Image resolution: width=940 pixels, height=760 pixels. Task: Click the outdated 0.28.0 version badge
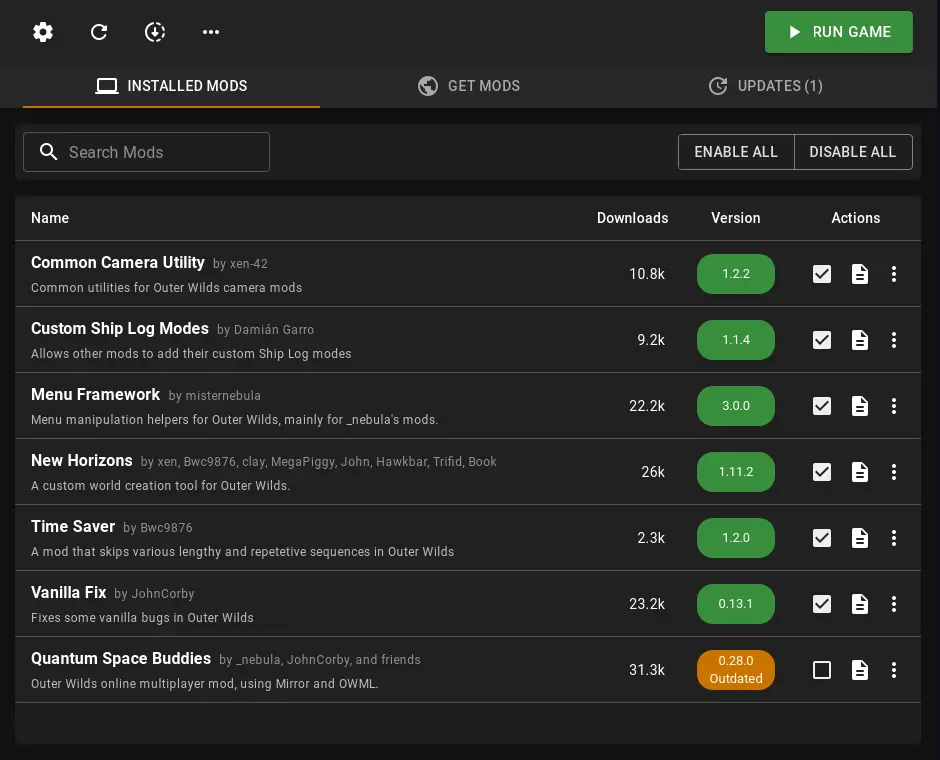point(736,670)
